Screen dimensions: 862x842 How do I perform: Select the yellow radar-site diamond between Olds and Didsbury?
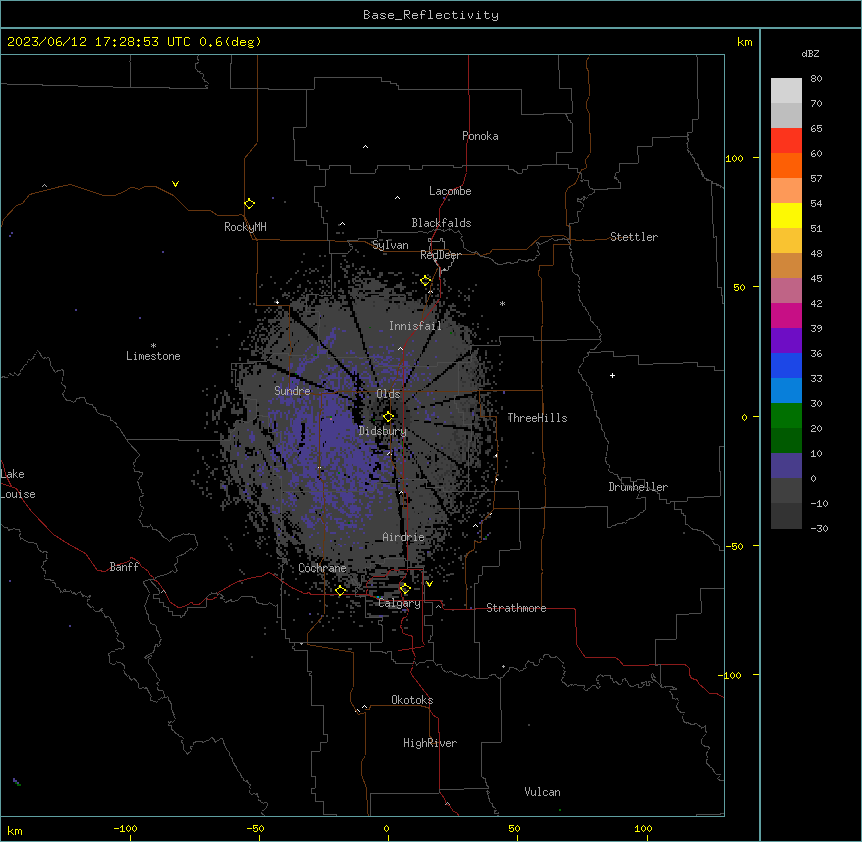pos(388,416)
